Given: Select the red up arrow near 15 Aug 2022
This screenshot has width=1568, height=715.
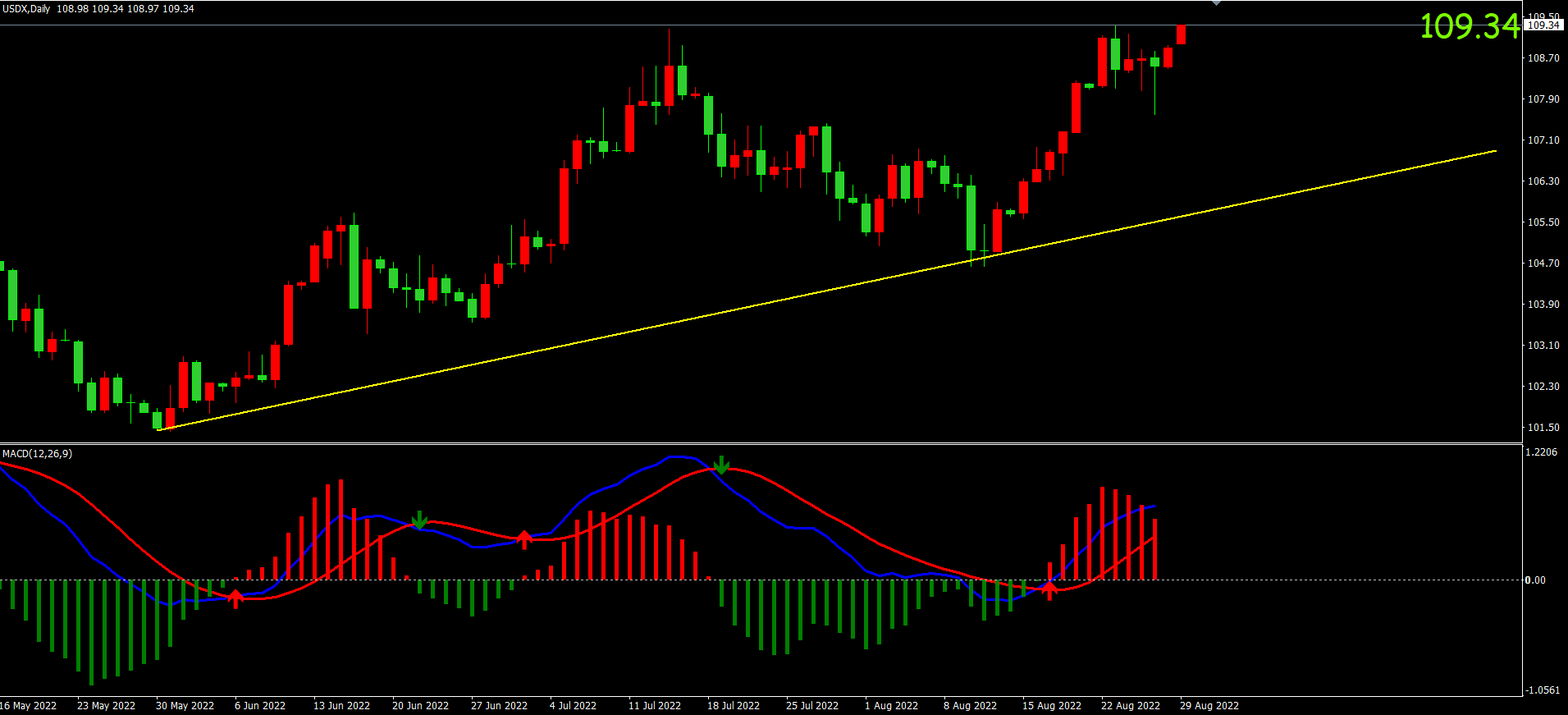Looking at the screenshot, I should click(1049, 589).
